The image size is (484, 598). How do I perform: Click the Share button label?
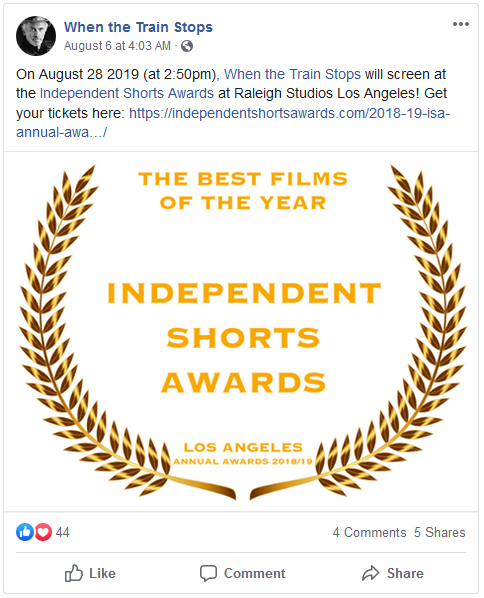(x=405, y=573)
